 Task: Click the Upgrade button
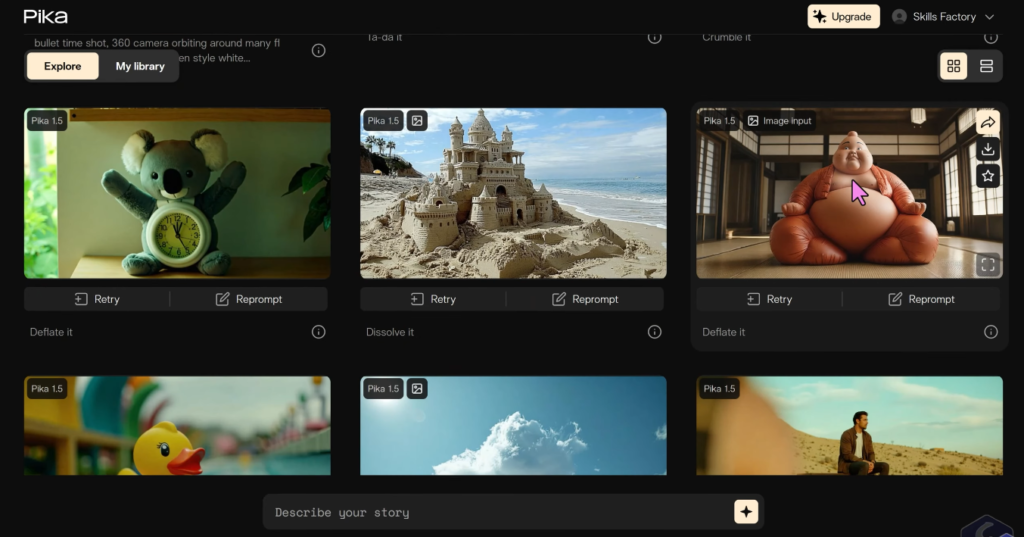(x=842, y=17)
